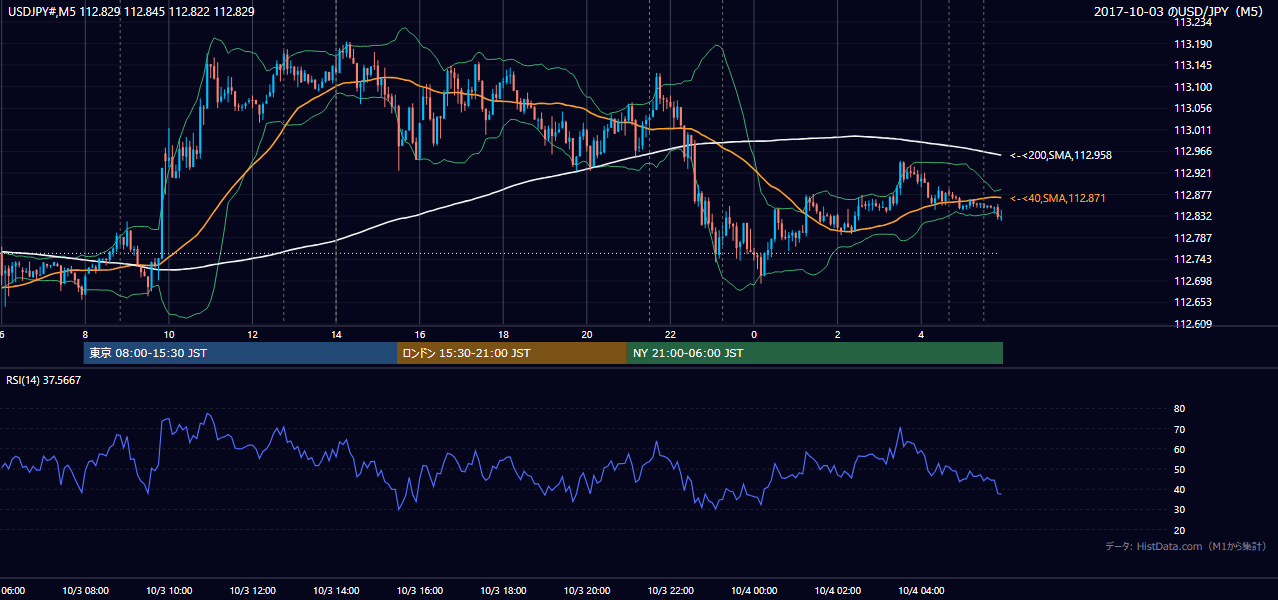
Task: Click the 10/3 10:00 time axis label
Action: tap(170, 590)
